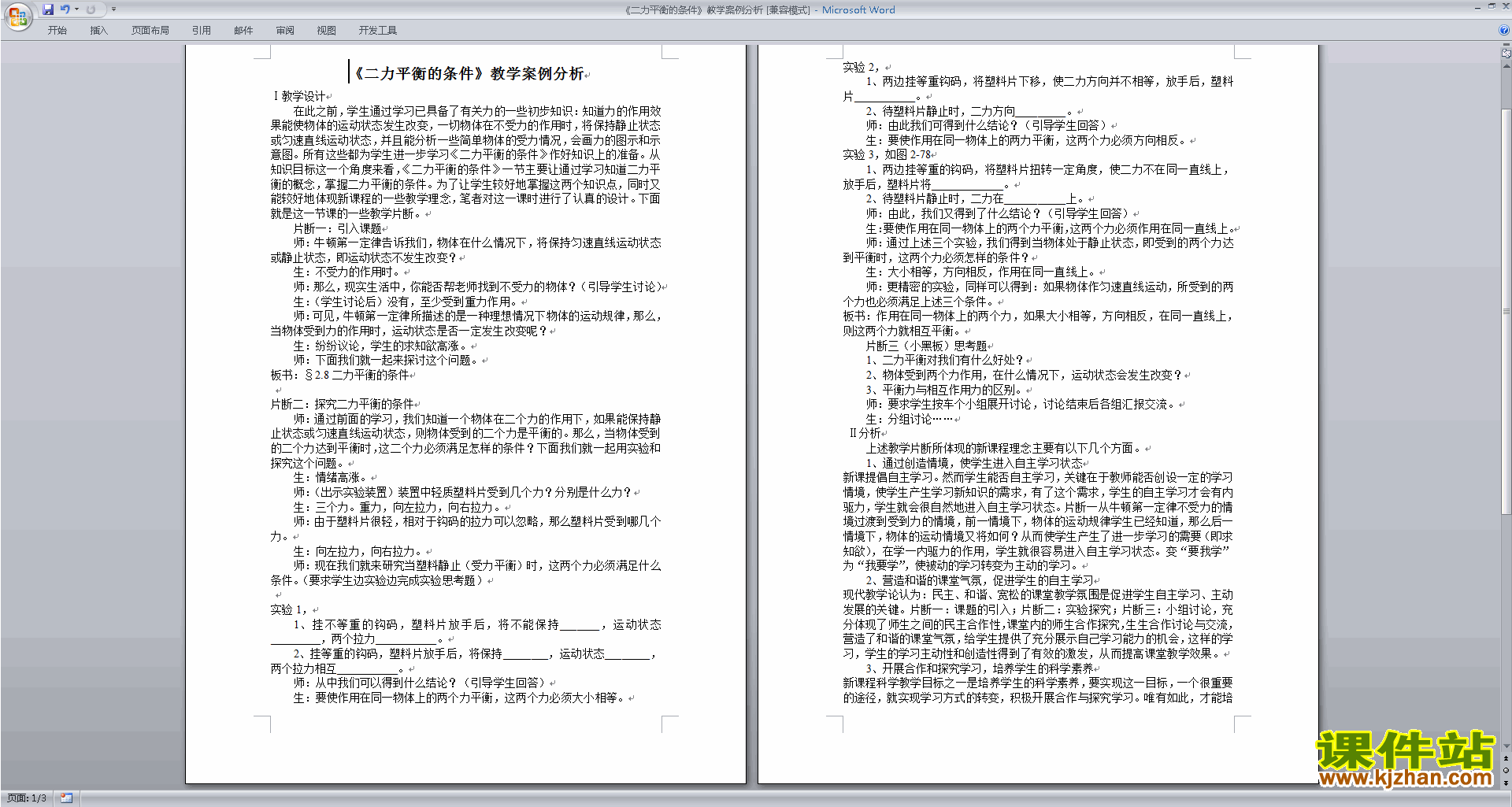Screen dimensions: 1512x807
Task: Open the 邮件 ribbon tab
Action: click(243, 31)
